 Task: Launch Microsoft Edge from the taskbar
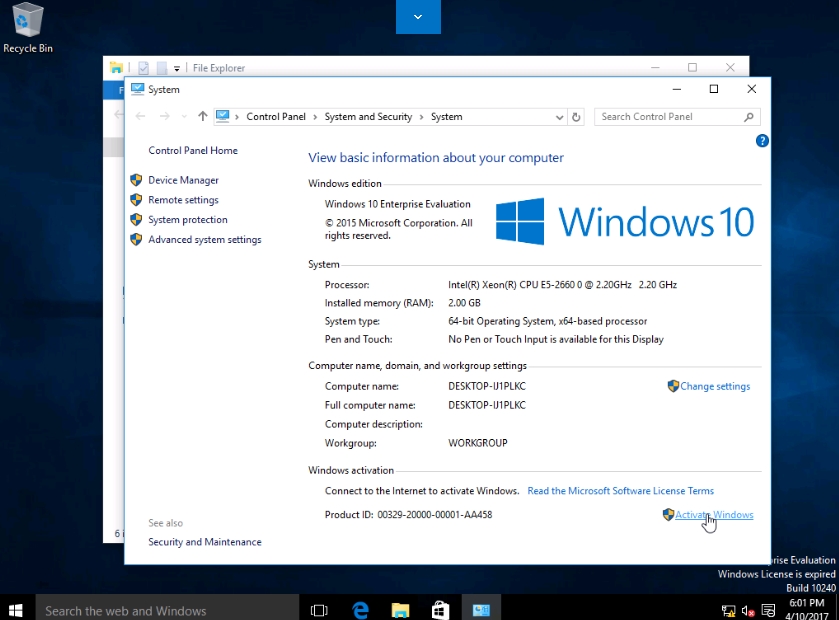pos(360,609)
